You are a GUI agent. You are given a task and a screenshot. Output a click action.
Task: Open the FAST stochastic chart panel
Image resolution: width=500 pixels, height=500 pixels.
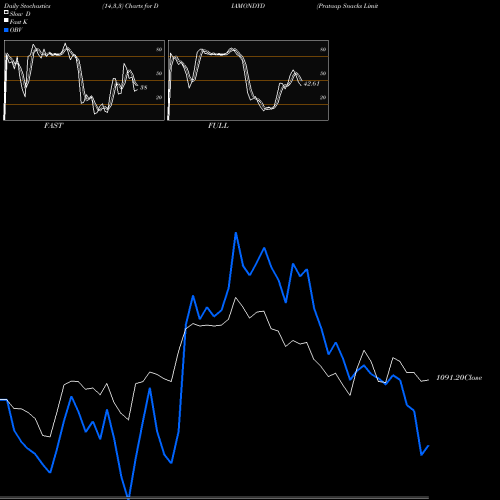point(84,80)
